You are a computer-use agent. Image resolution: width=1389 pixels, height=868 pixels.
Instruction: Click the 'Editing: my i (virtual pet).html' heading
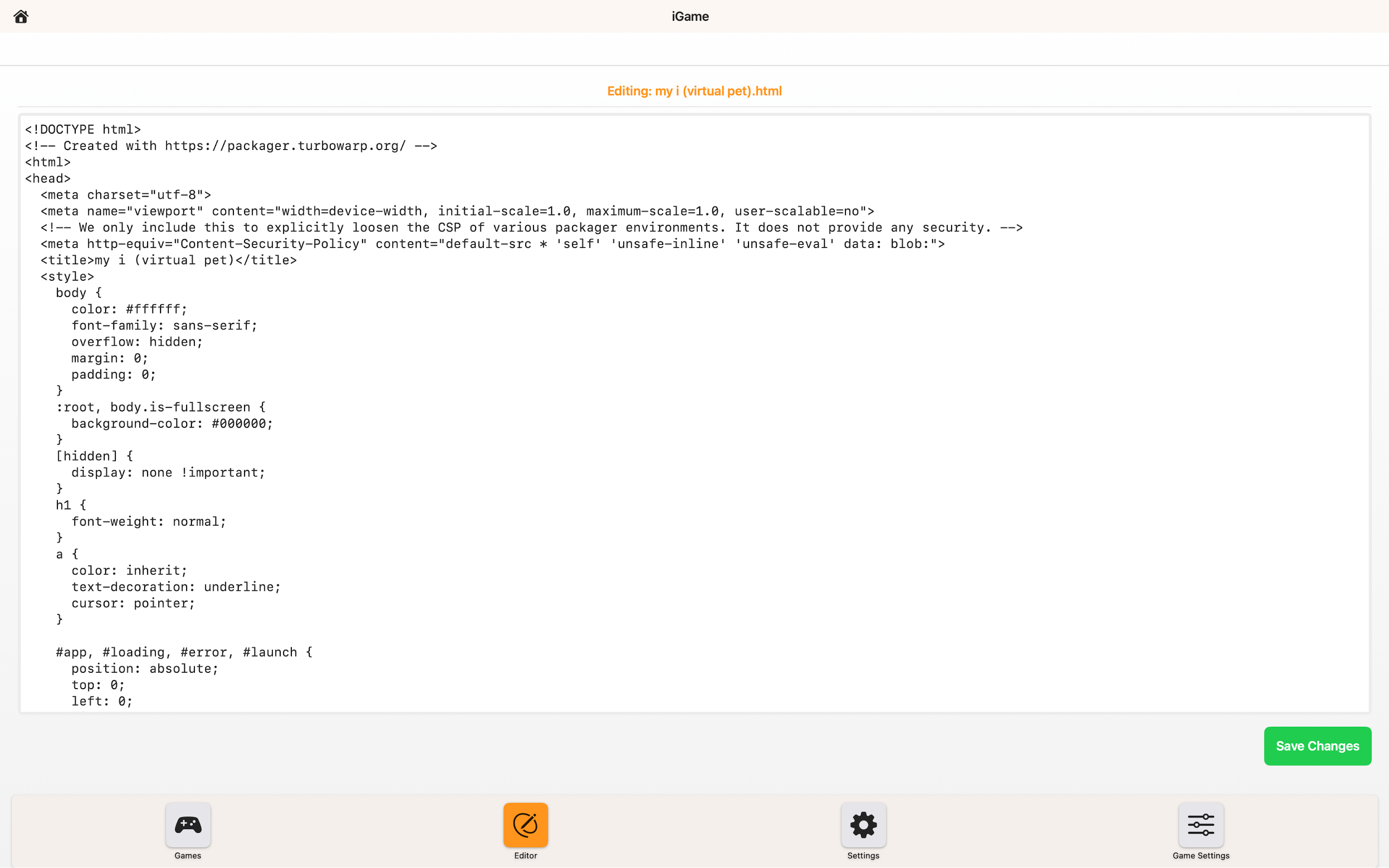694,91
